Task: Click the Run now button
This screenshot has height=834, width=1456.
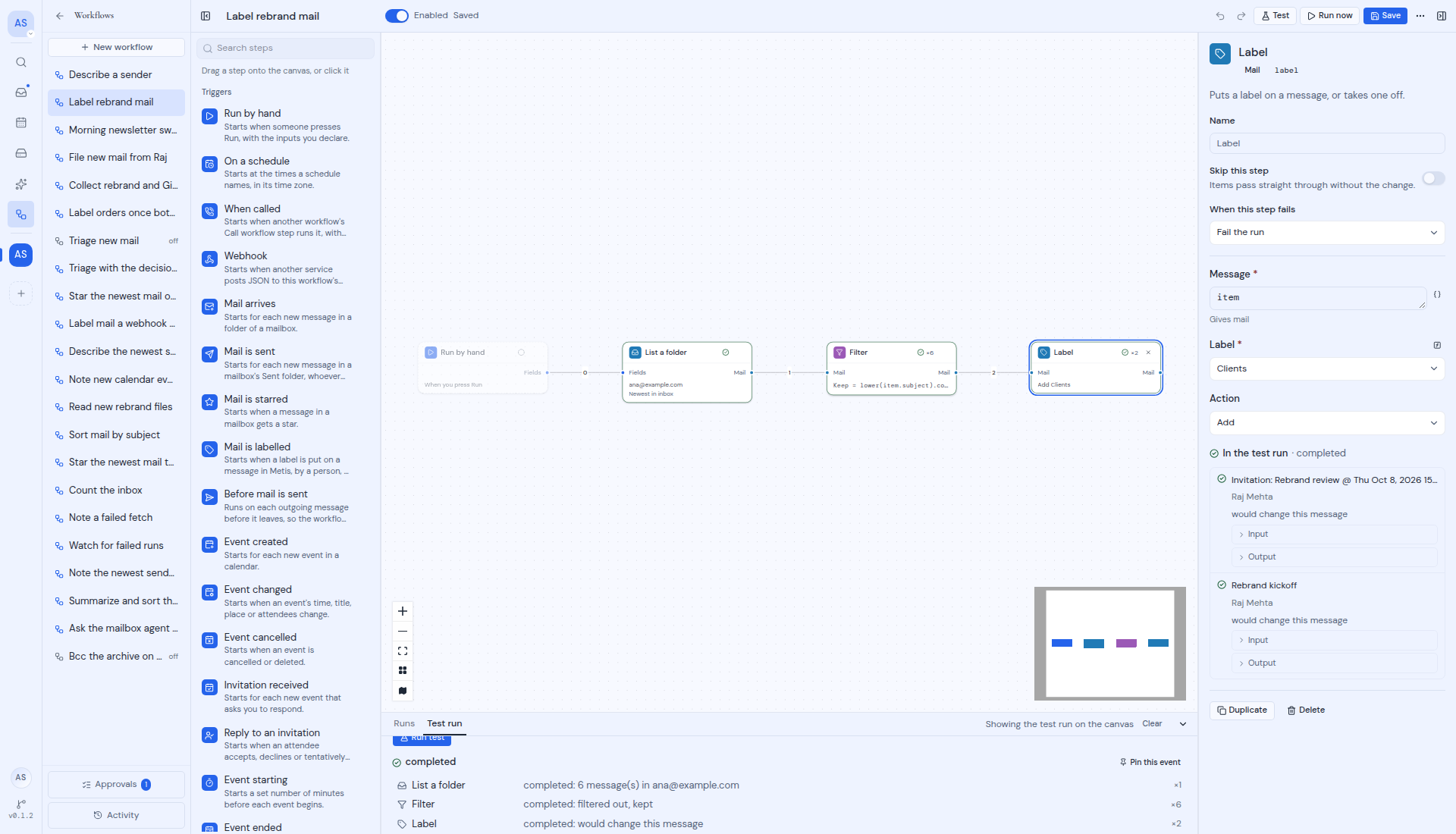Action: (x=1329, y=16)
